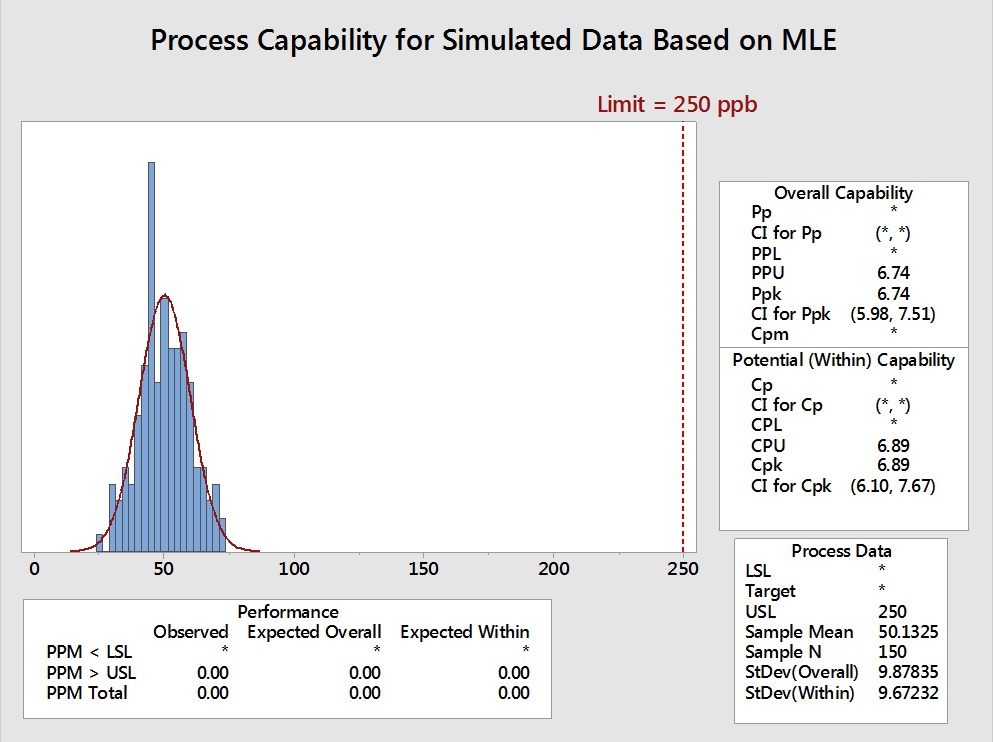The height and width of the screenshot is (742, 993).
Task: Click the peak of the red normal curve
Action: 165,295
